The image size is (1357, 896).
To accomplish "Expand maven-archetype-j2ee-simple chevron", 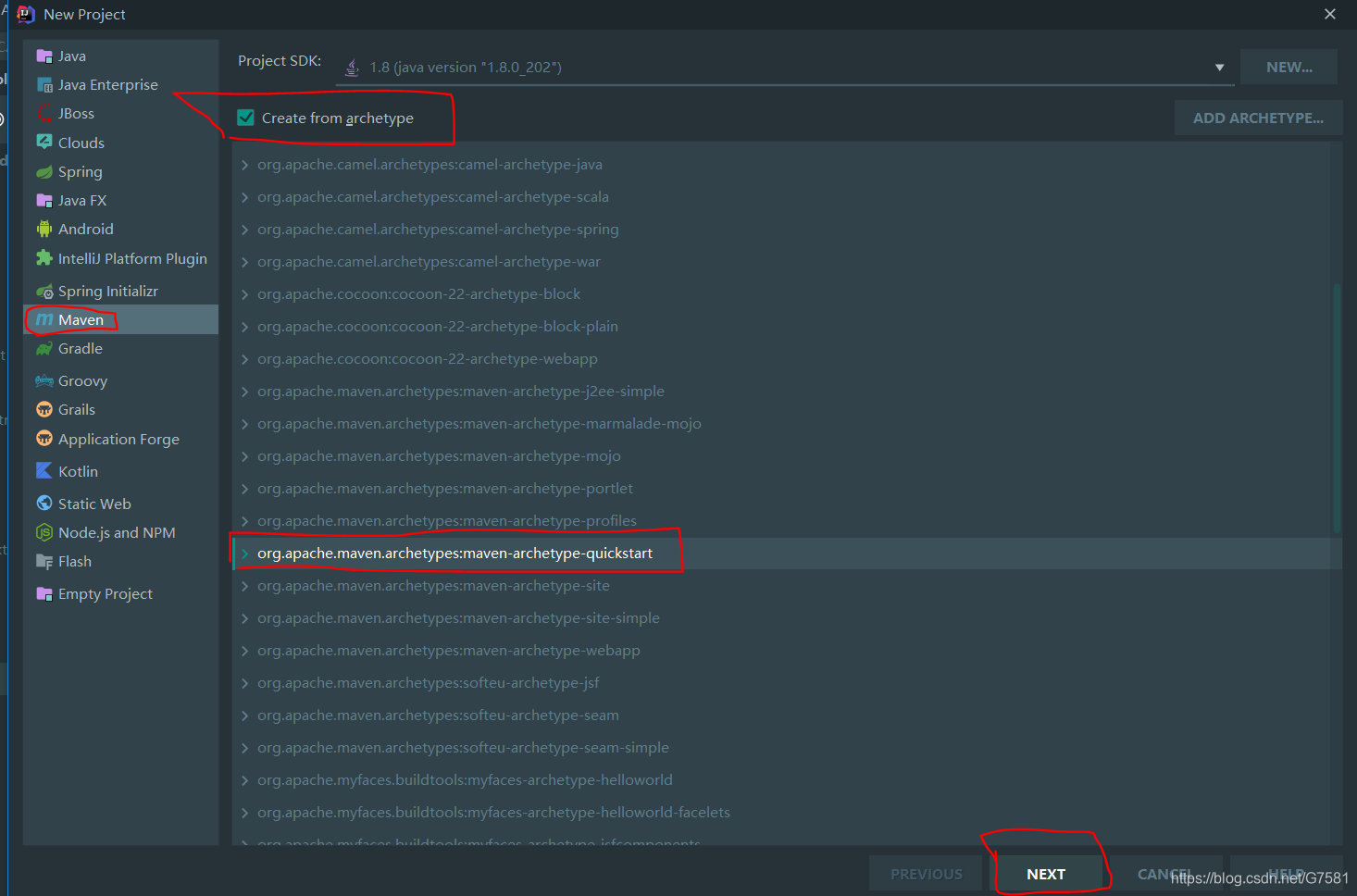I will coord(244,392).
